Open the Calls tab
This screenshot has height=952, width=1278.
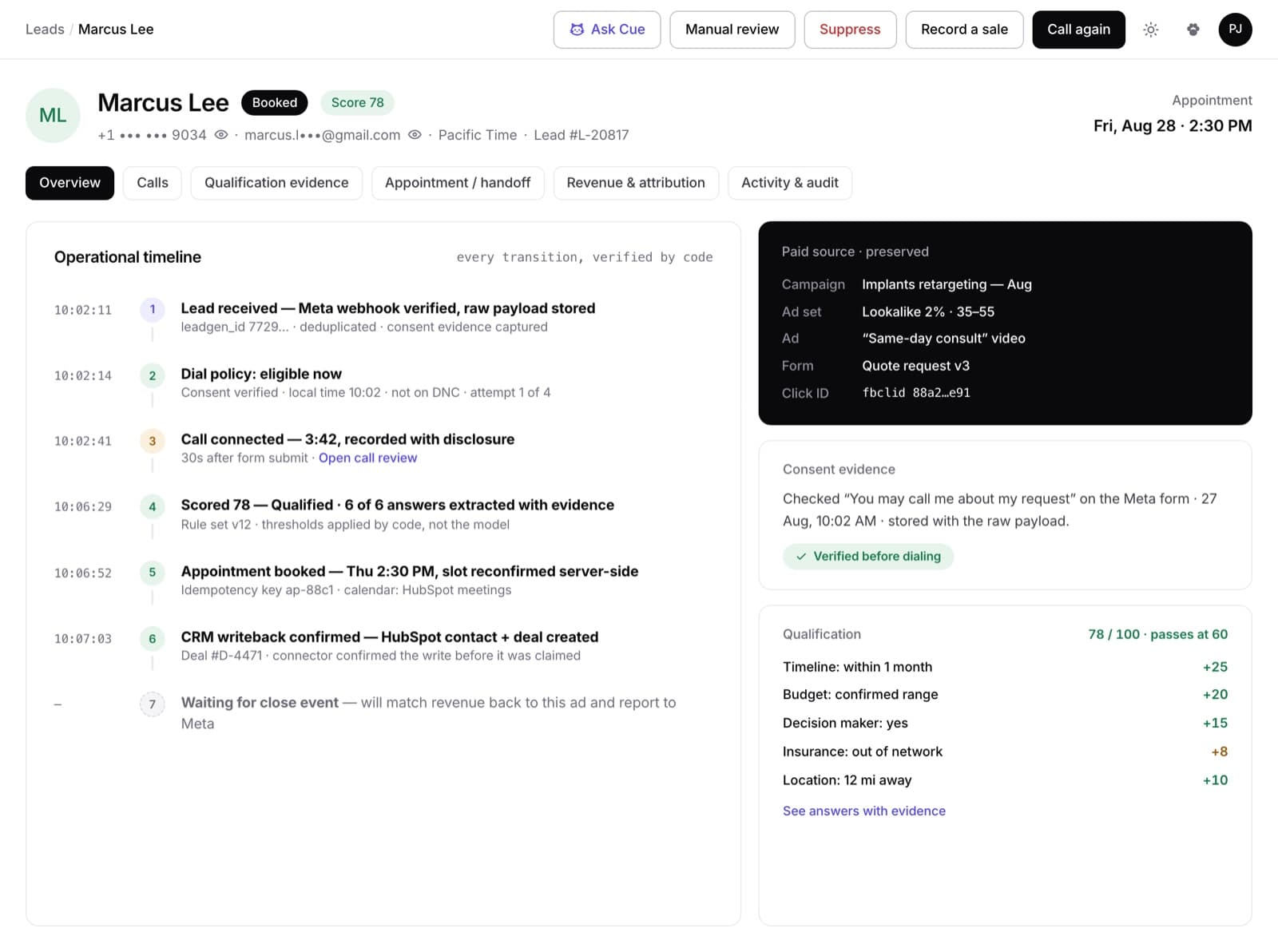pos(153,183)
